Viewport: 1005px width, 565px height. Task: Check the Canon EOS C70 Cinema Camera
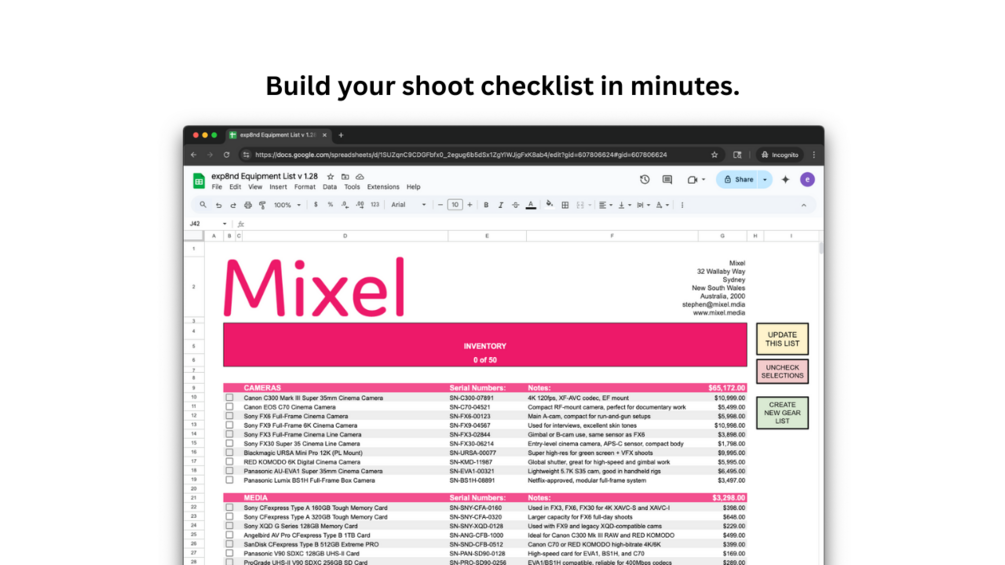pos(229,407)
